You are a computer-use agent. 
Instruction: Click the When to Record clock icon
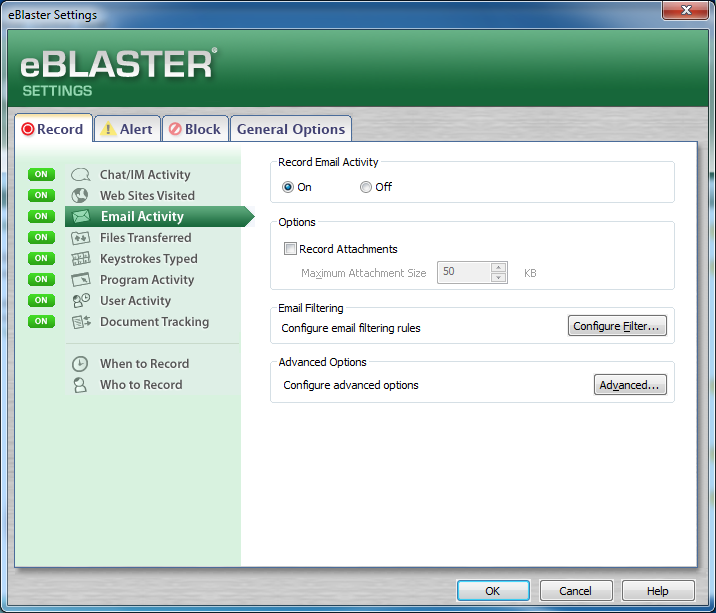point(81,364)
